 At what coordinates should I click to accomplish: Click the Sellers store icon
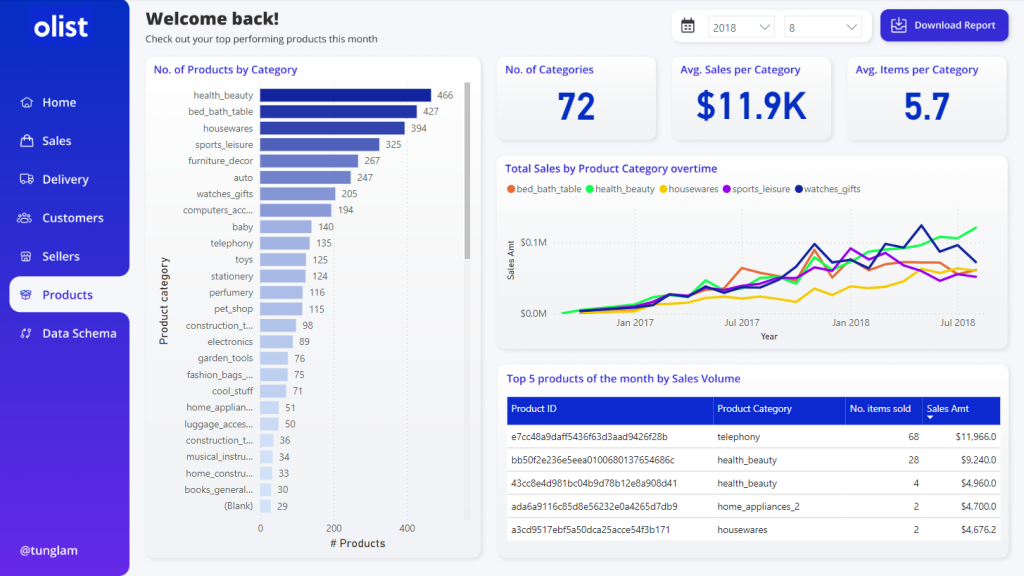[26, 256]
